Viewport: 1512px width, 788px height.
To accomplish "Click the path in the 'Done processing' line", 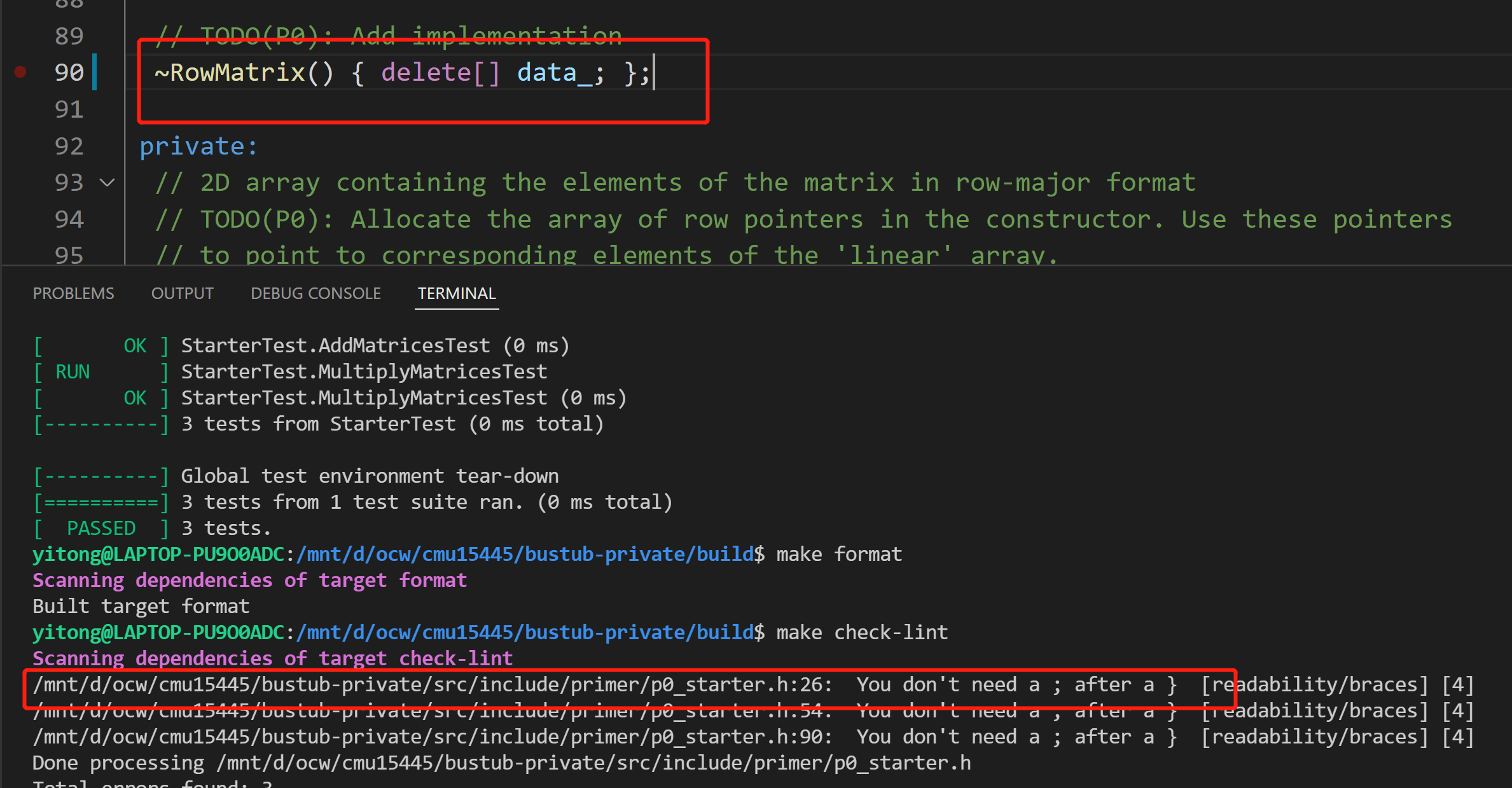I will point(593,763).
